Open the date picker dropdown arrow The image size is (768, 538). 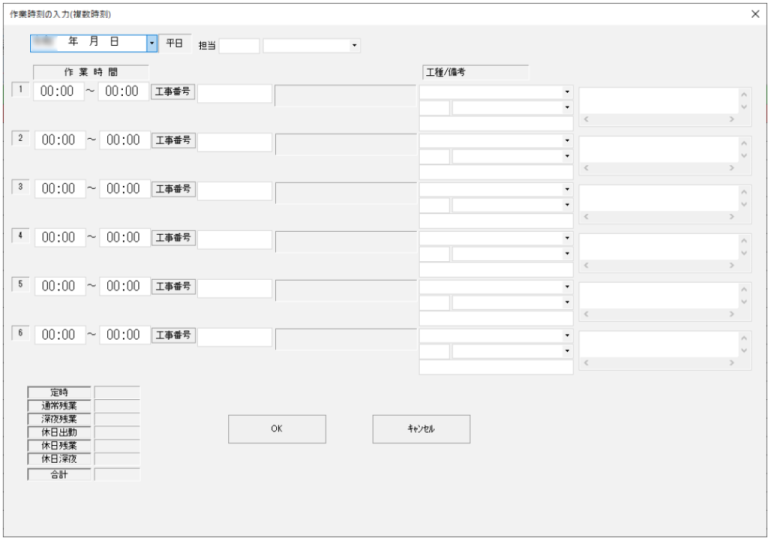152,44
